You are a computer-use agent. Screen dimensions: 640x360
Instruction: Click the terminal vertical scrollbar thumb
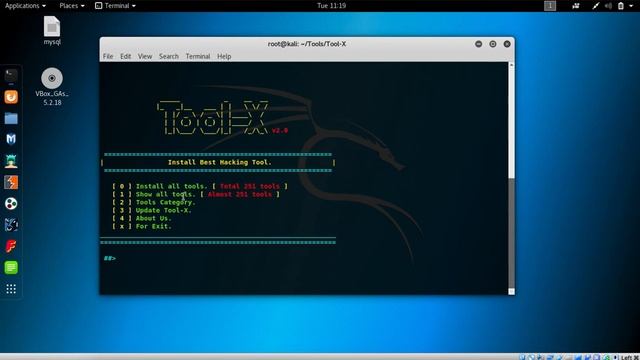511,233
